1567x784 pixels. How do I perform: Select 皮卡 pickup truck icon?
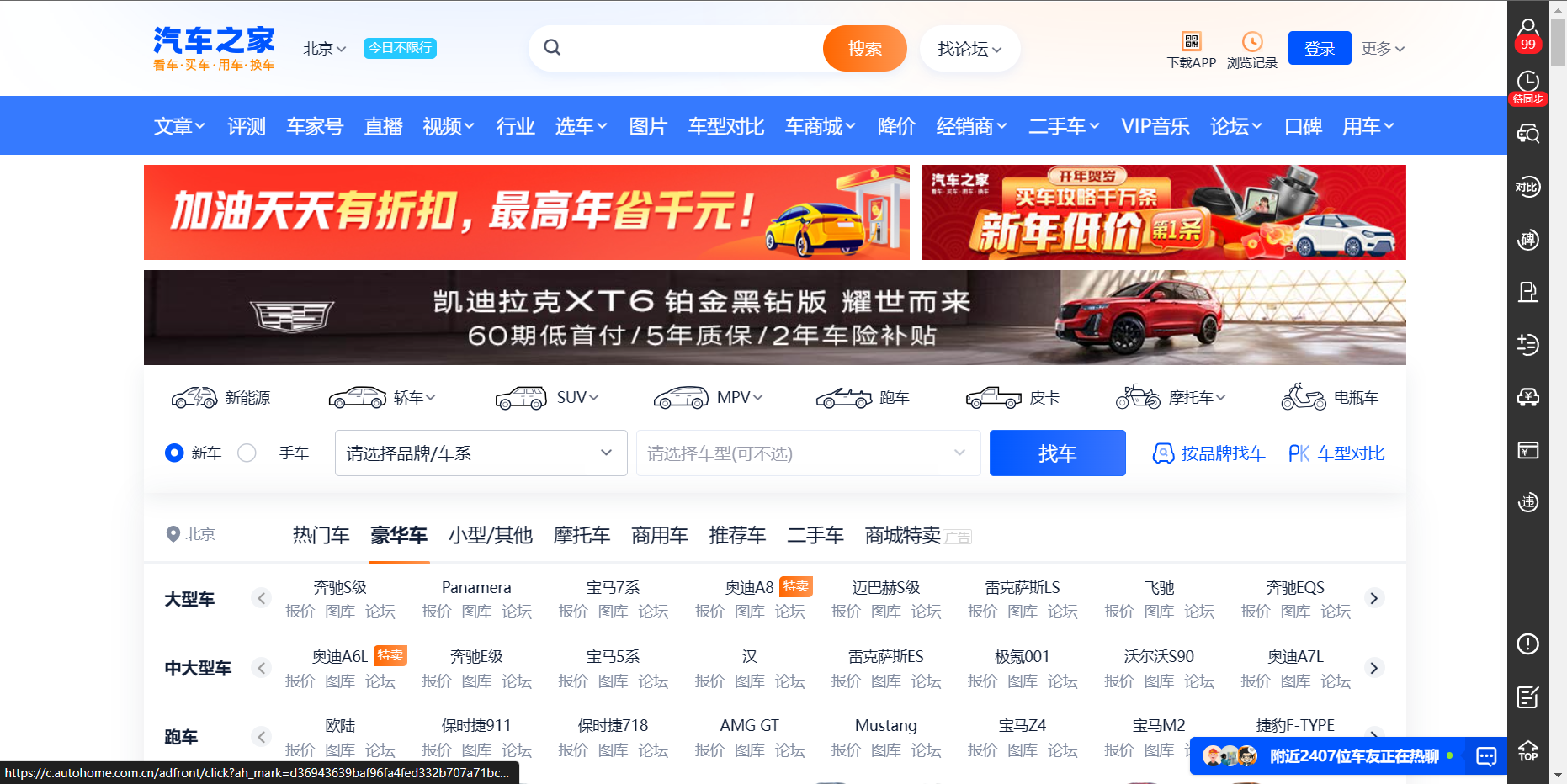pyautogui.click(x=994, y=397)
